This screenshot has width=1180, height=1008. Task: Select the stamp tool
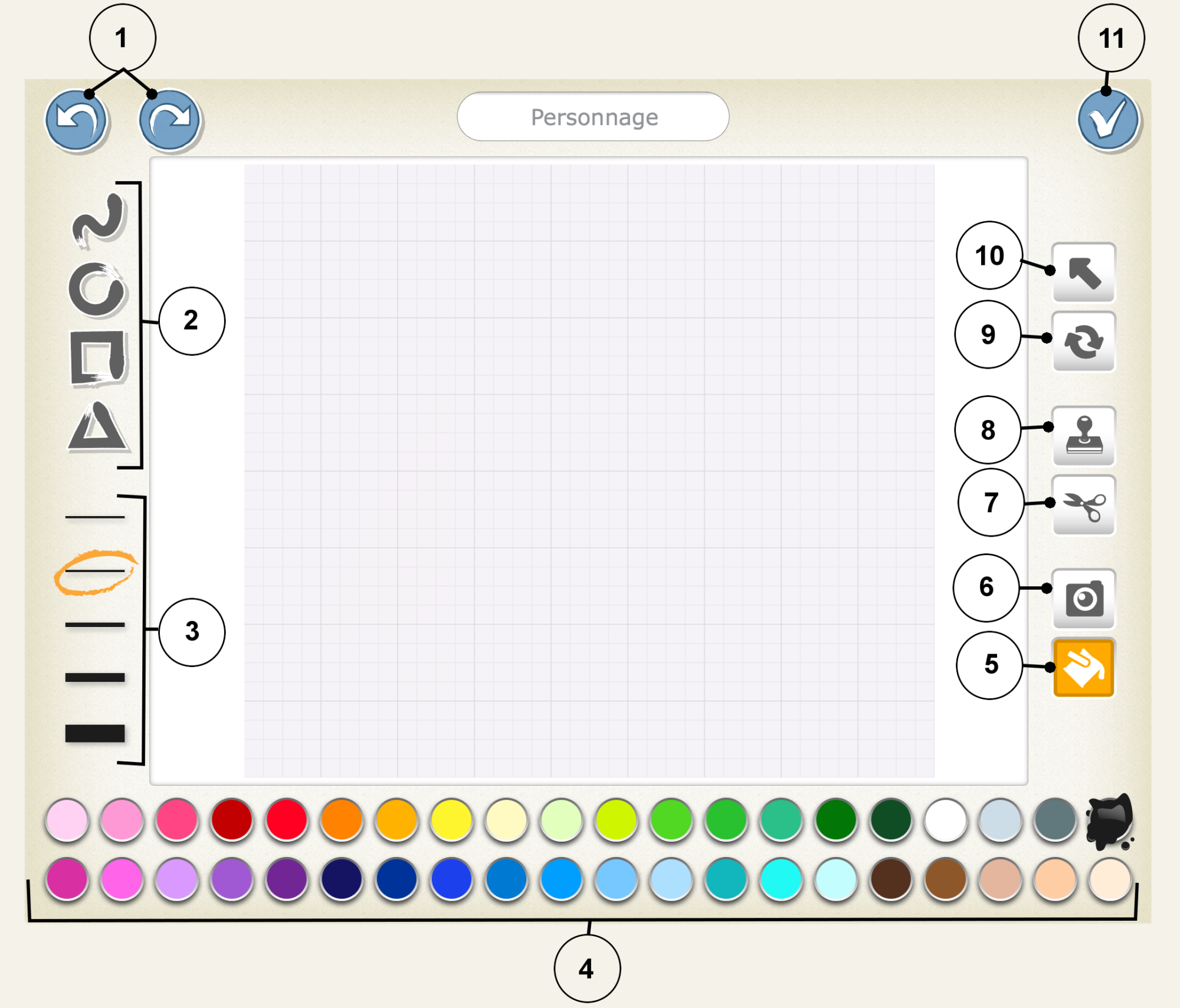(1083, 436)
